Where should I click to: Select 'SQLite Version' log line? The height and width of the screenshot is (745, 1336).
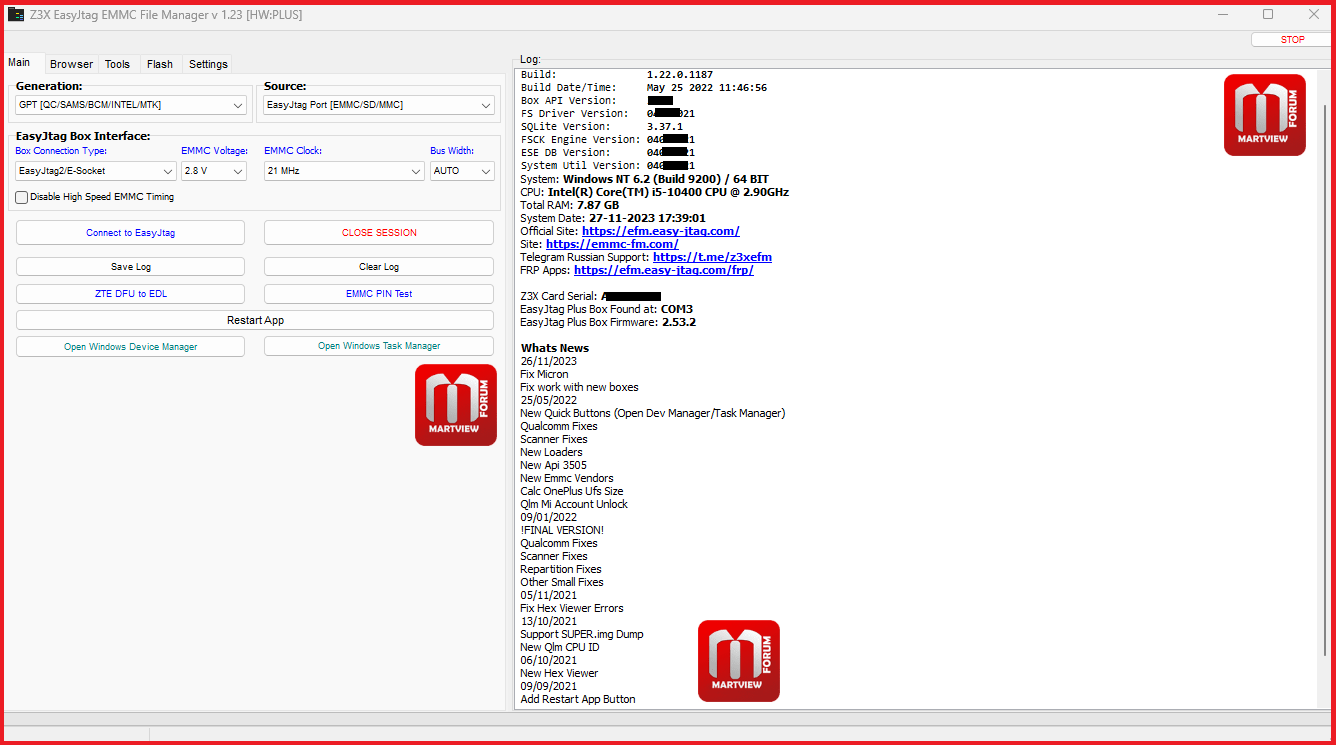tap(602, 127)
